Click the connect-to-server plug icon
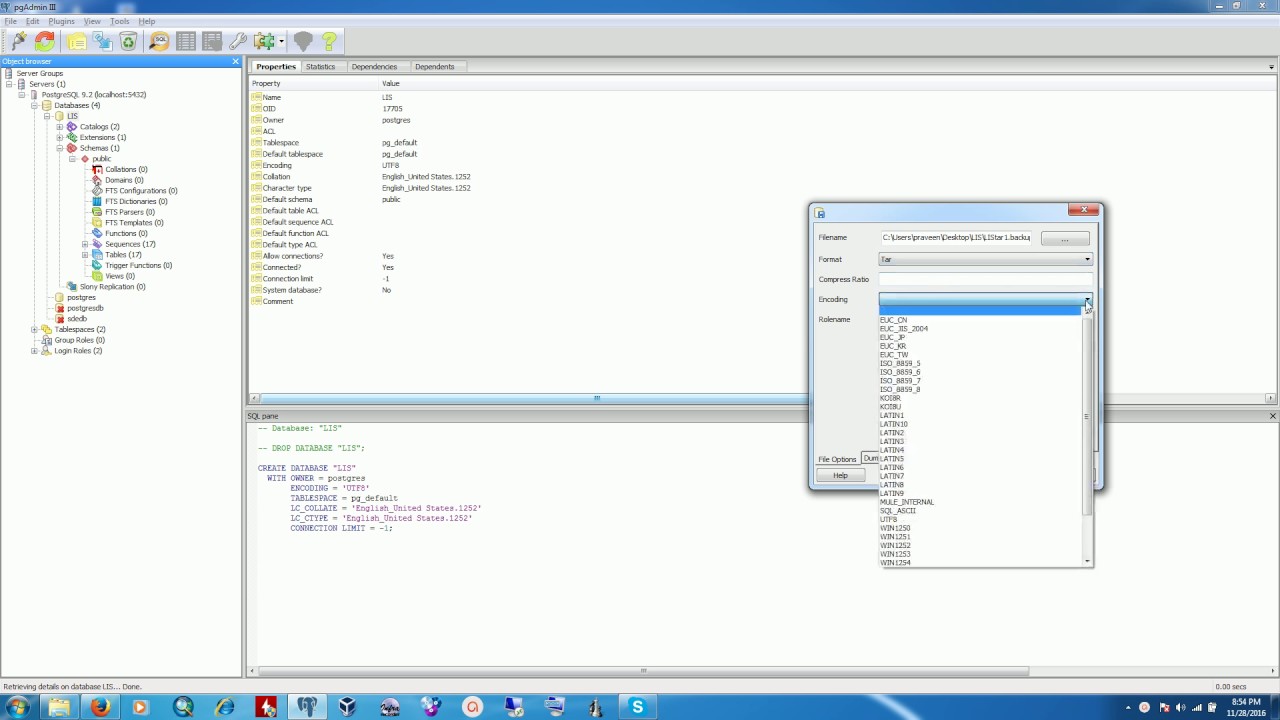1280x720 pixels. (x=19, y=41)
